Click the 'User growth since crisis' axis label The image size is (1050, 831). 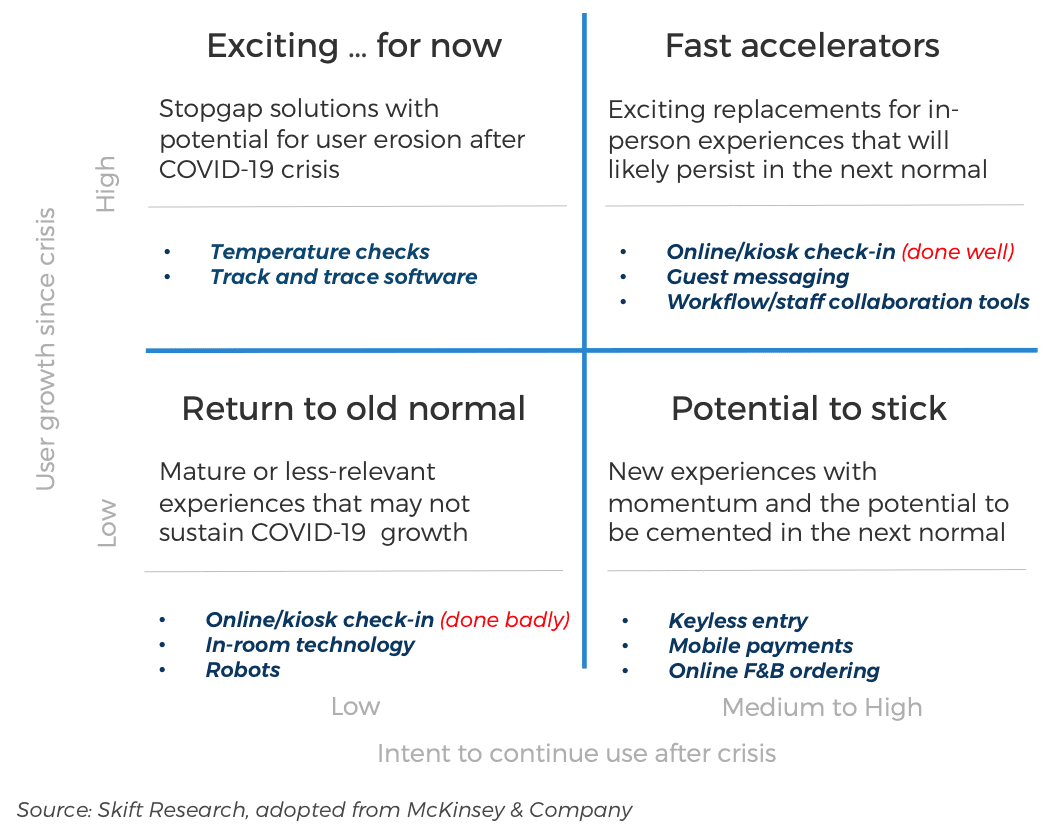pyautogui.click(x=46, y=349)
